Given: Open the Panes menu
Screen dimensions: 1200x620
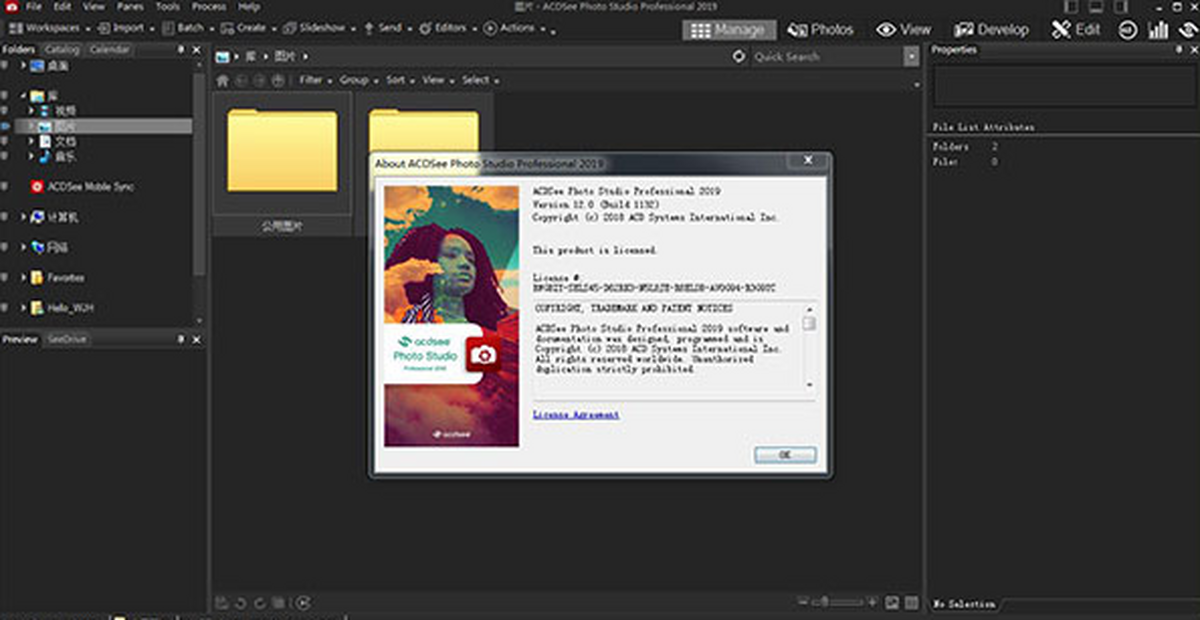Looking at the screenshot, I should (x=130, y=7).
